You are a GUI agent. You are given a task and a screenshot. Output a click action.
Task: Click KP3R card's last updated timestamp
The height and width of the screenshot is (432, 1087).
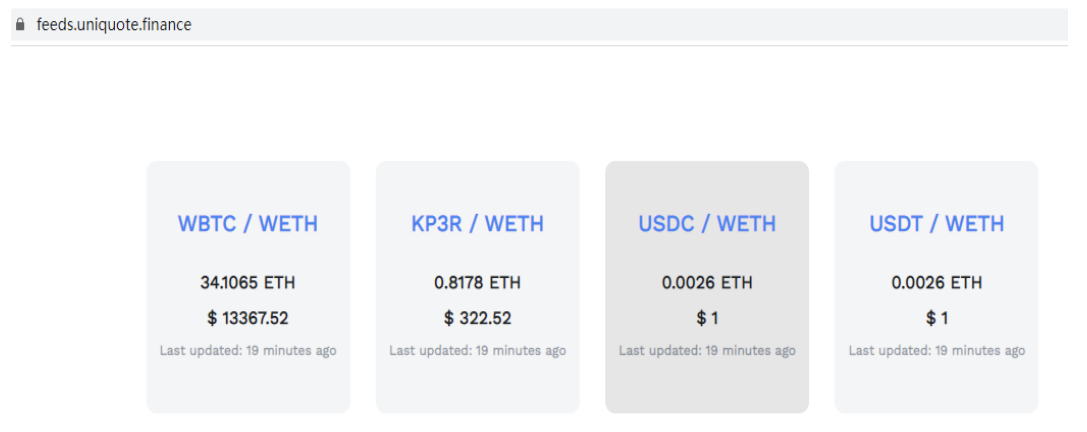[x=478, y=351]
